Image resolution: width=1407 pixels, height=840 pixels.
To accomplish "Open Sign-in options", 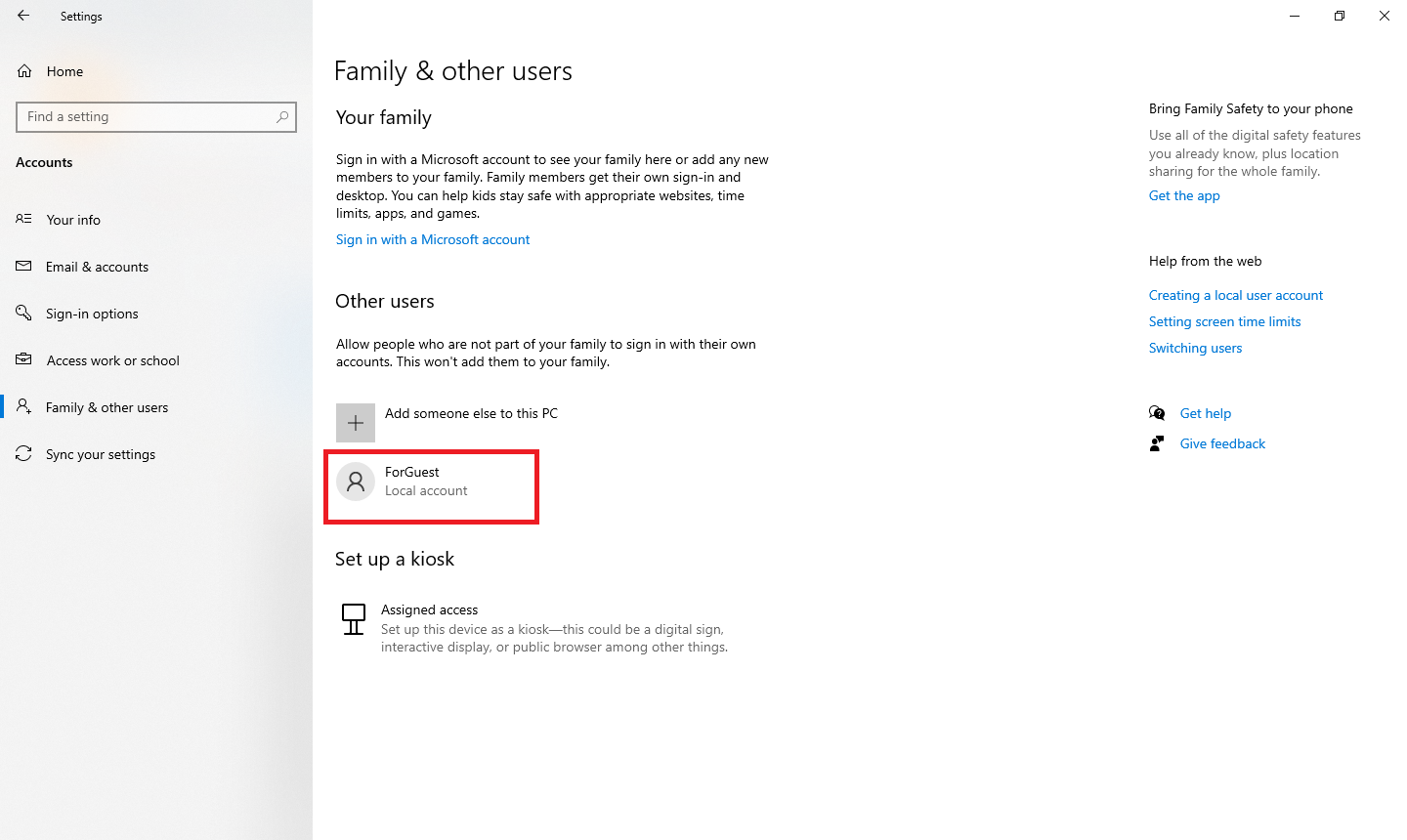I will [92, 314].
